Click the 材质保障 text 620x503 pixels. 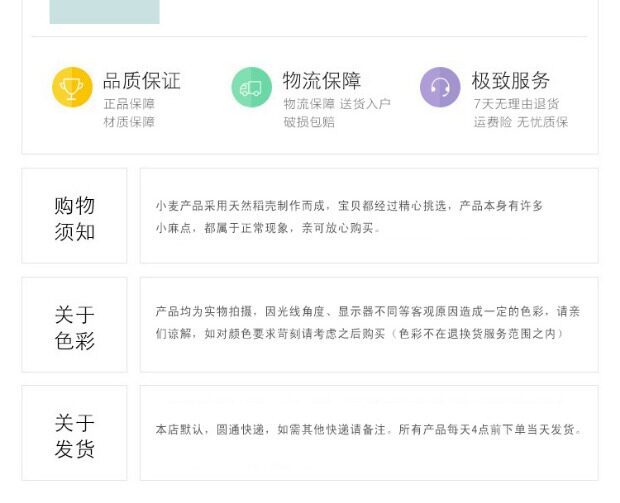(x=129, y=122)
